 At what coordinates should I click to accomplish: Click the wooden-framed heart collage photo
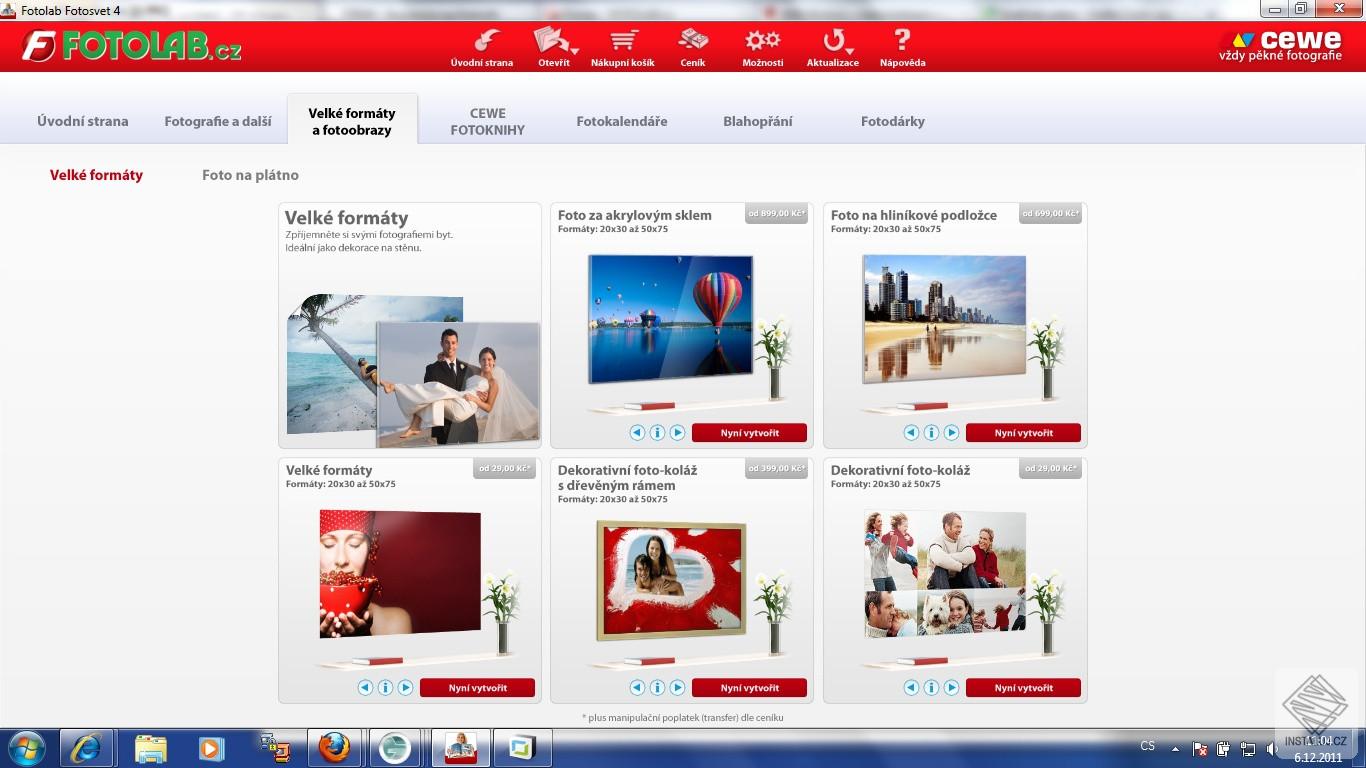[671, 580]
